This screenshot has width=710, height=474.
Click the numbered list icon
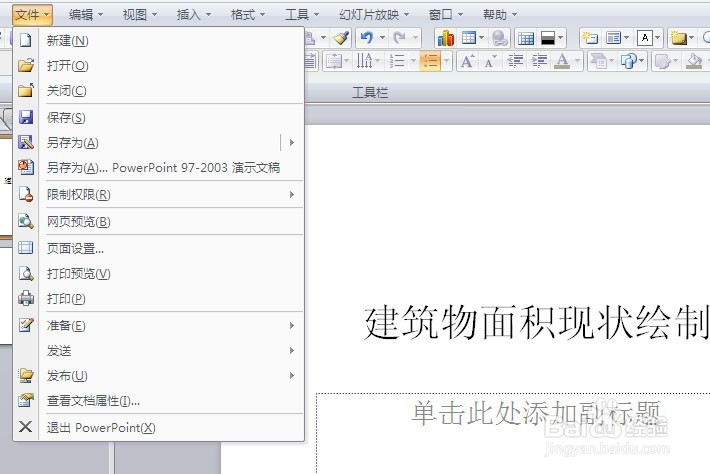(x=397, y=61)
